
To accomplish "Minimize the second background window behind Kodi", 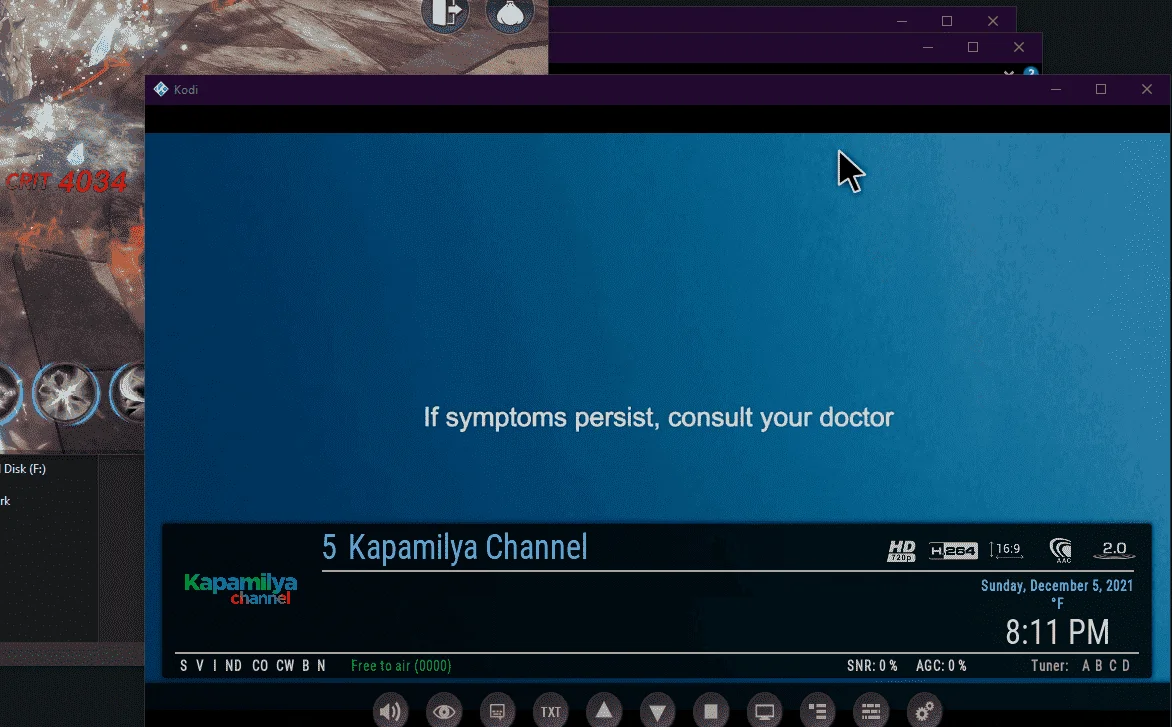I will (x=928, y=47).
